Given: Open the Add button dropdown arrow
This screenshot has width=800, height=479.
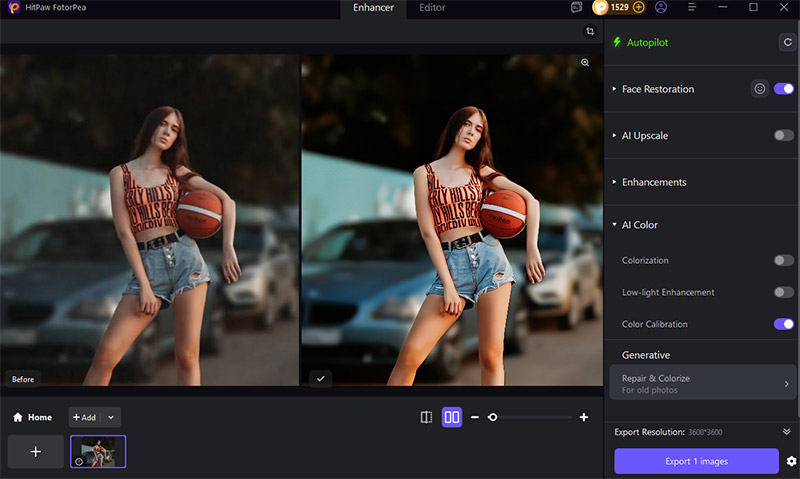Looking at the screenshot, I should tap(111, 417).
